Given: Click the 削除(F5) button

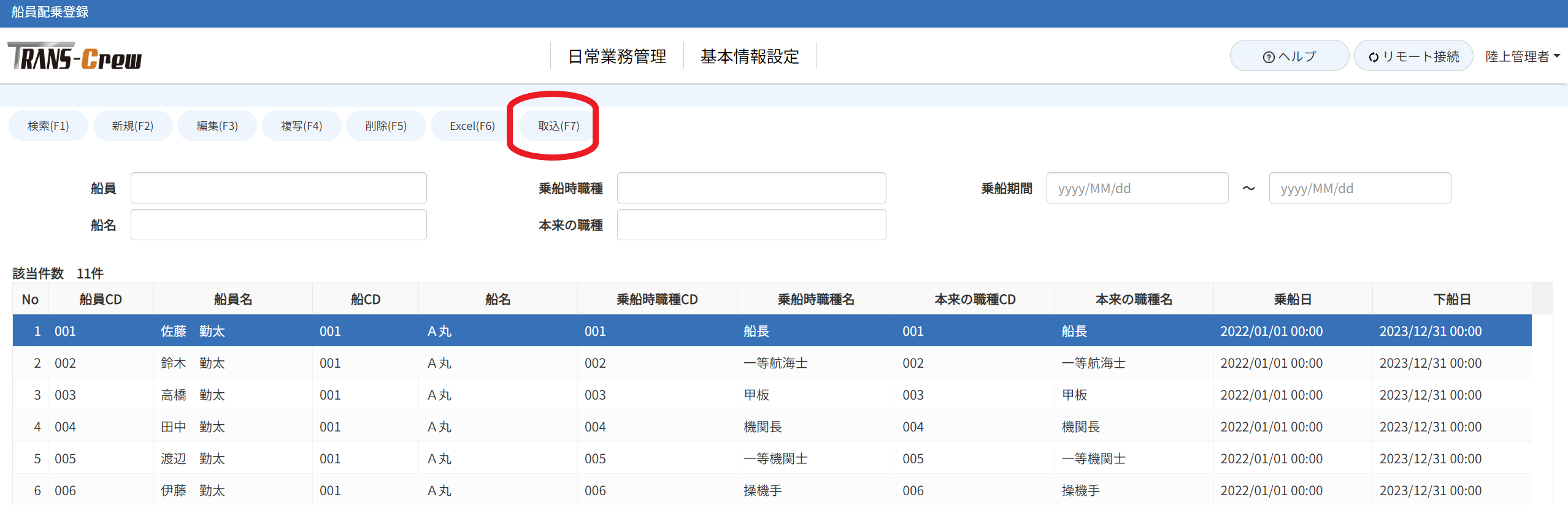Looking at the screenshot, I should 386,126.
